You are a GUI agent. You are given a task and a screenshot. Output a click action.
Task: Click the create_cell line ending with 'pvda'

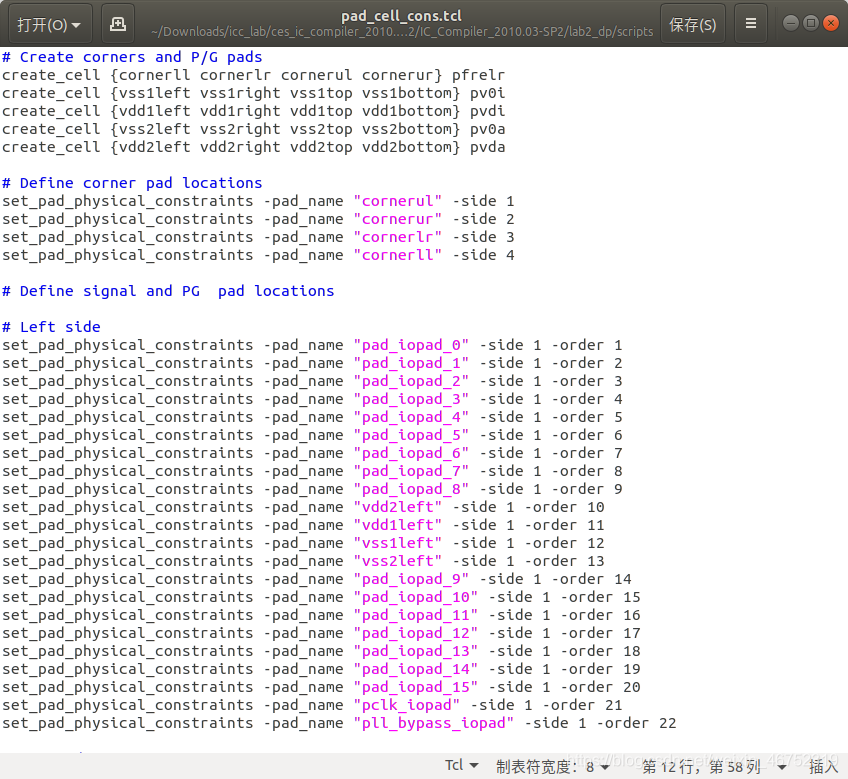tap(253, 147)
